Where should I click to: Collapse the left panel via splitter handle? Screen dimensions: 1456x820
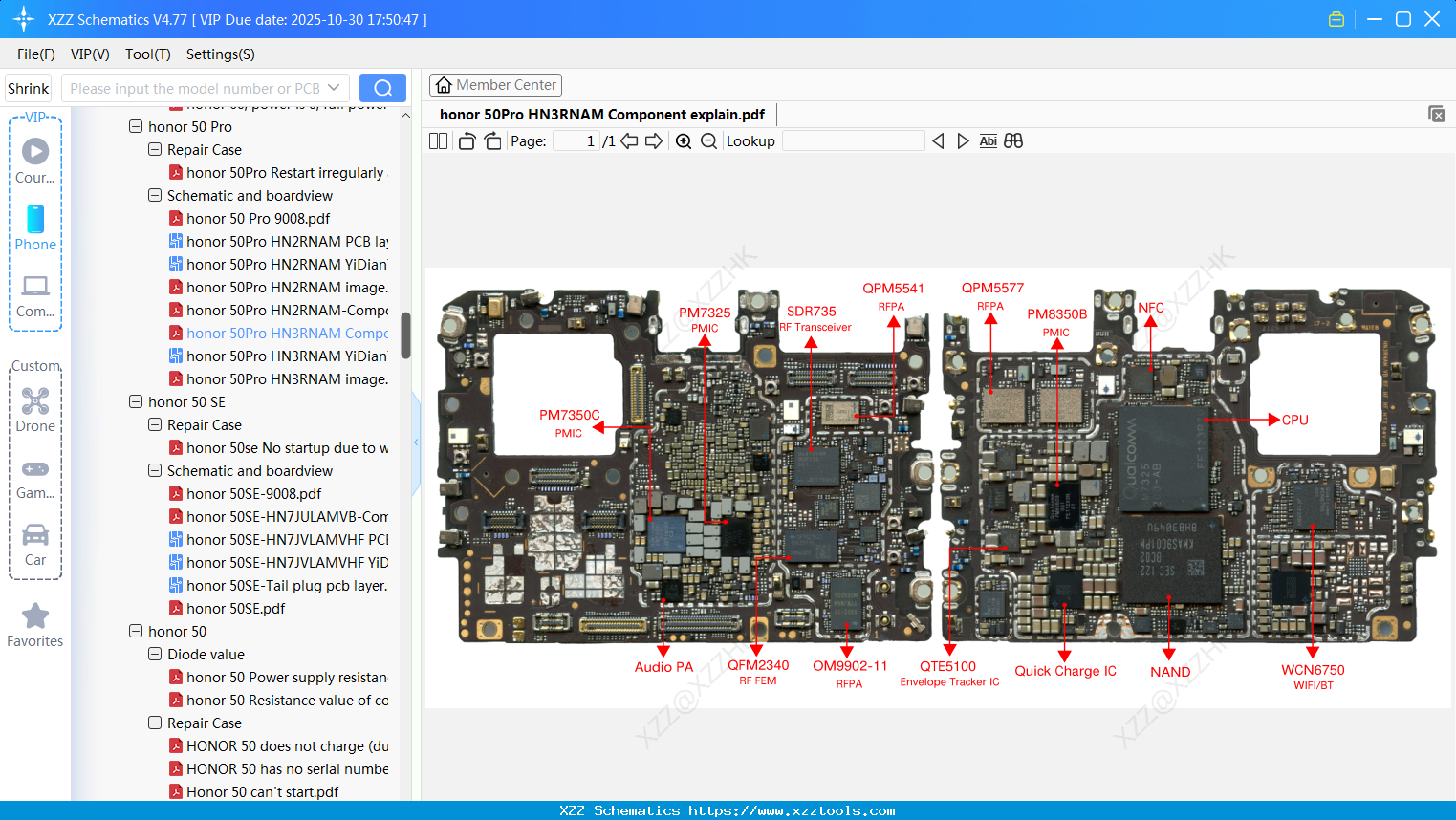[416, 442]
